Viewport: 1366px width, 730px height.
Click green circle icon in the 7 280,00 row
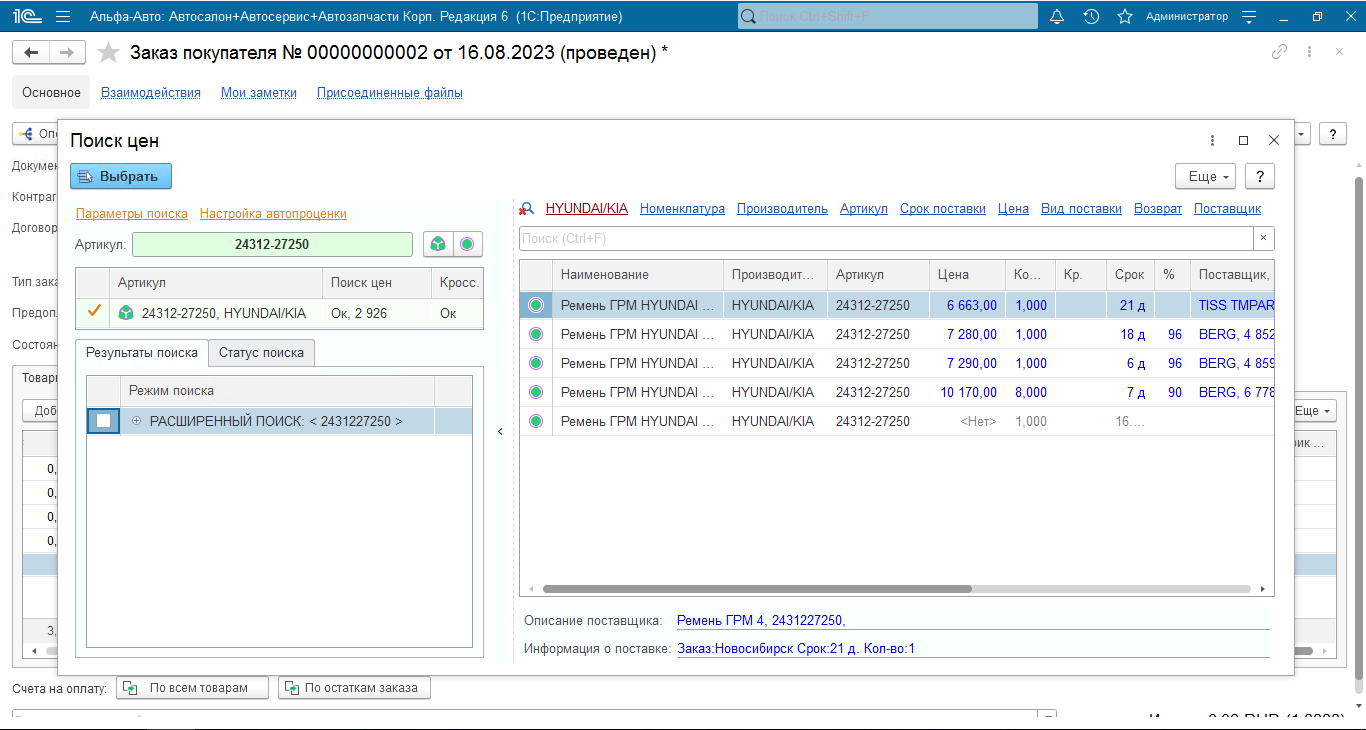point(536,334)
